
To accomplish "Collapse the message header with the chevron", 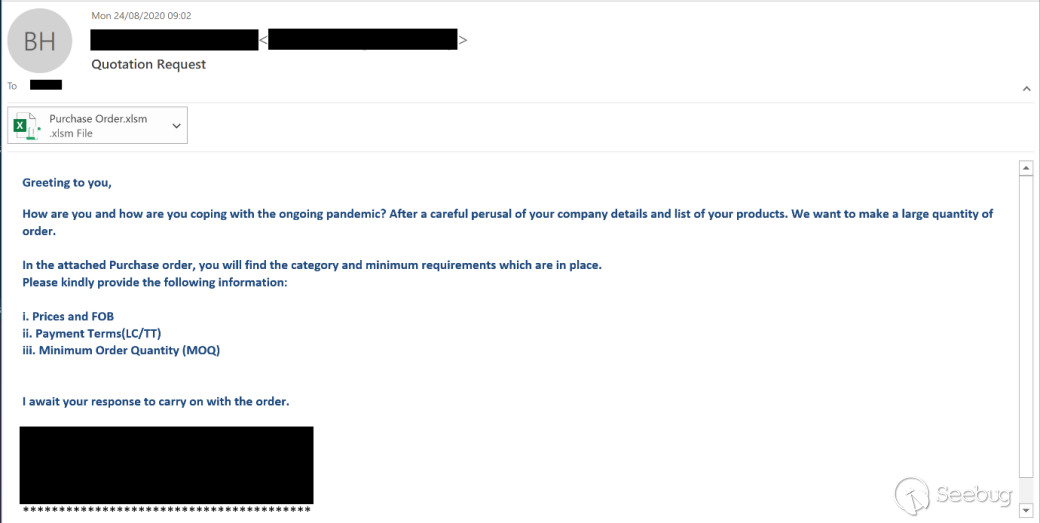I will click(x=1026, y=89).
